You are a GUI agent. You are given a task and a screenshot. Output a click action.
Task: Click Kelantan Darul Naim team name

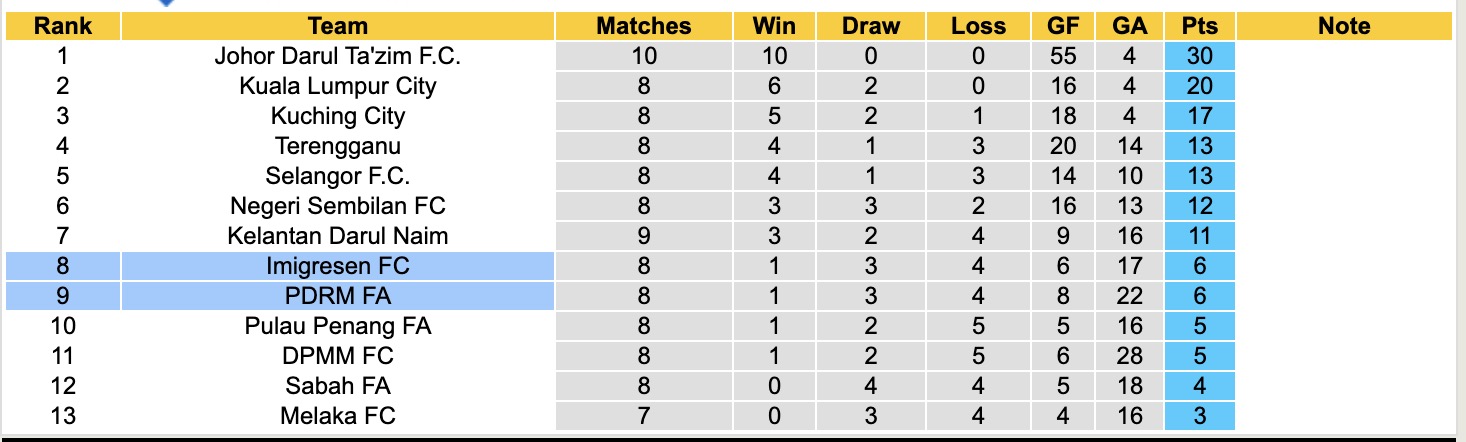(x=338, y=236)
